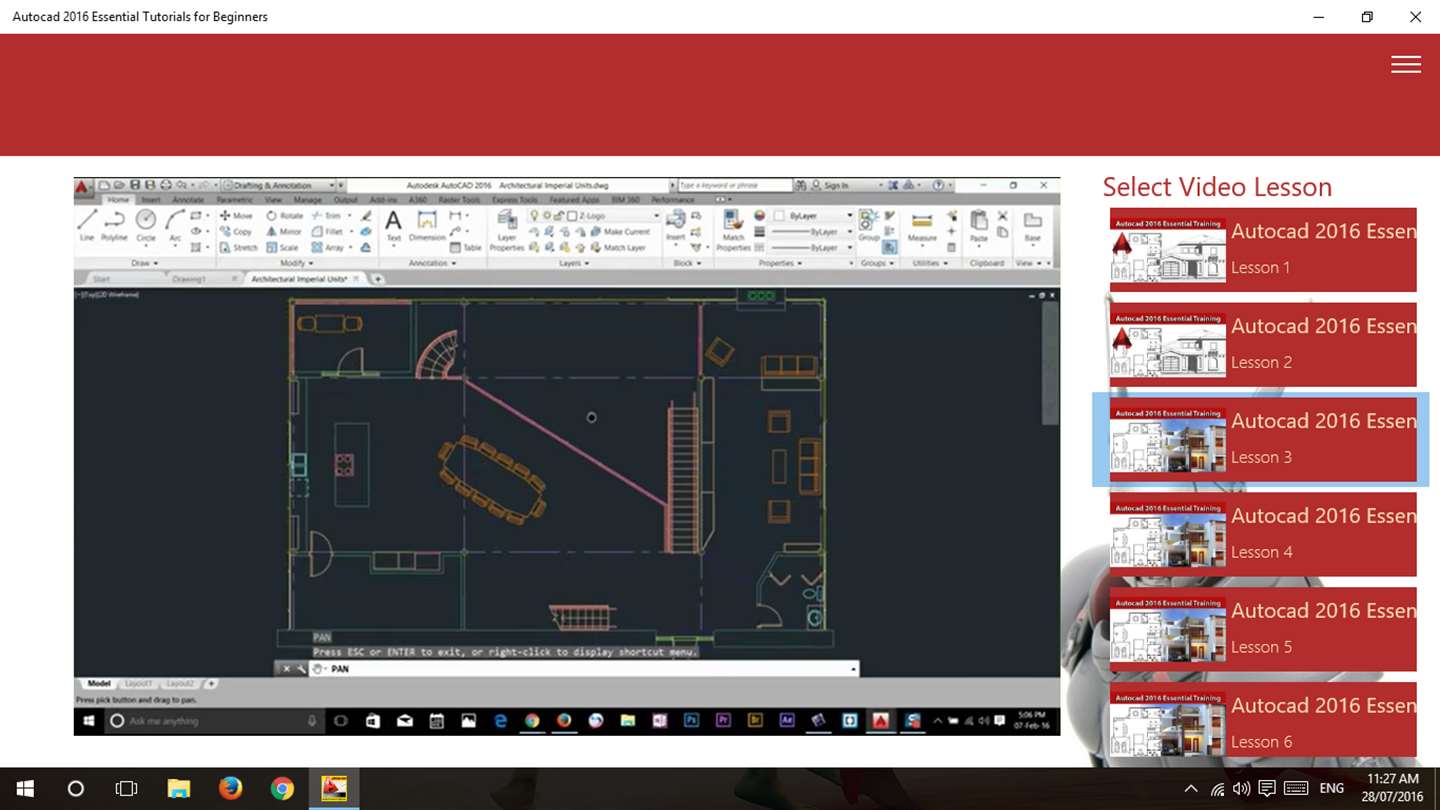
Task: Open the tile labeled Lesson 4
Action: (x=1263, y=534)
